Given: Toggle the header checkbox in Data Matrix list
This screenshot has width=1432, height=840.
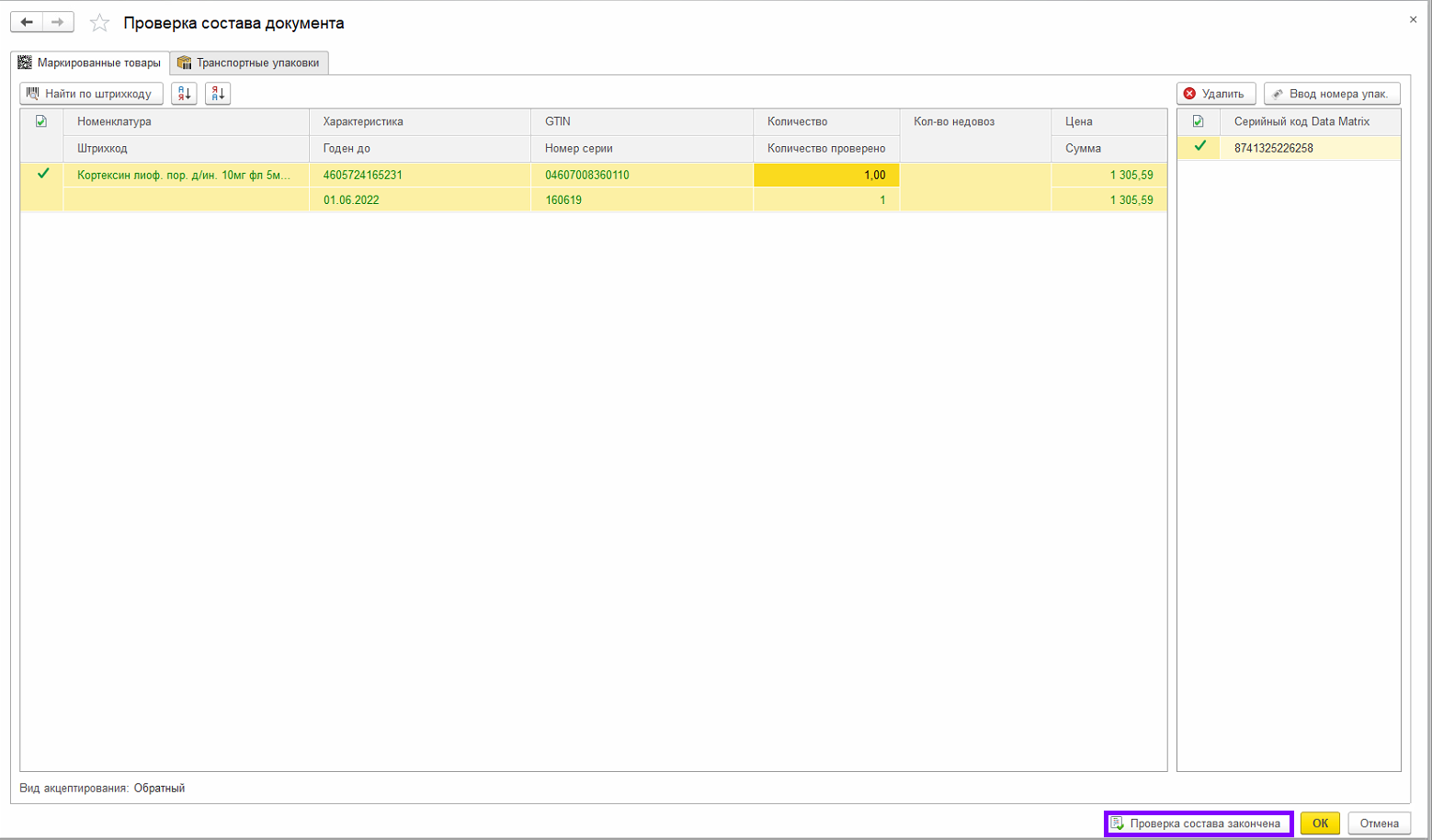Looking at the screenshot, I should point(1198,121).
